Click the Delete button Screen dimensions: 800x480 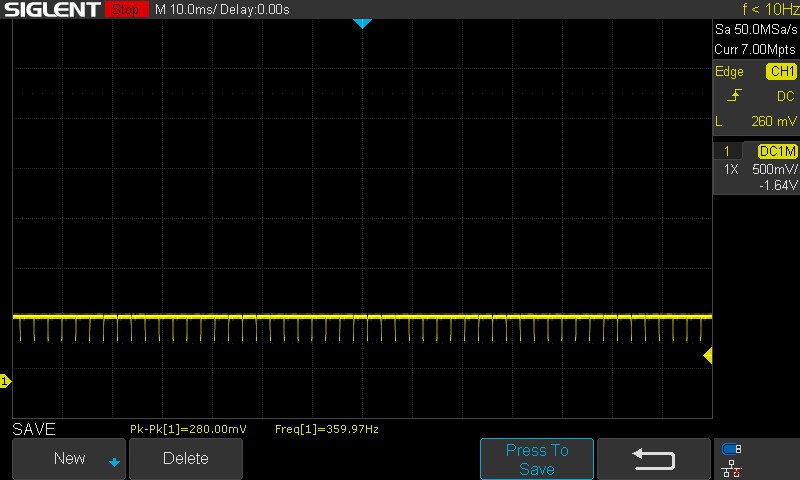[x=186, y=459]
